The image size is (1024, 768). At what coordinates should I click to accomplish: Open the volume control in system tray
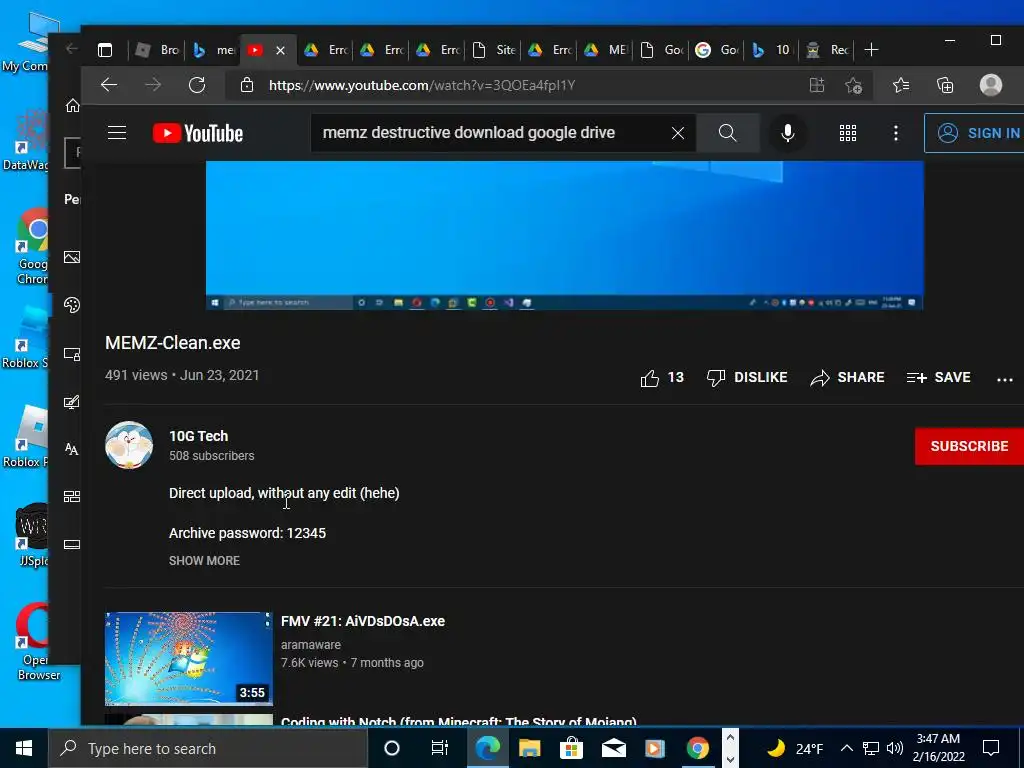[895, 748]
